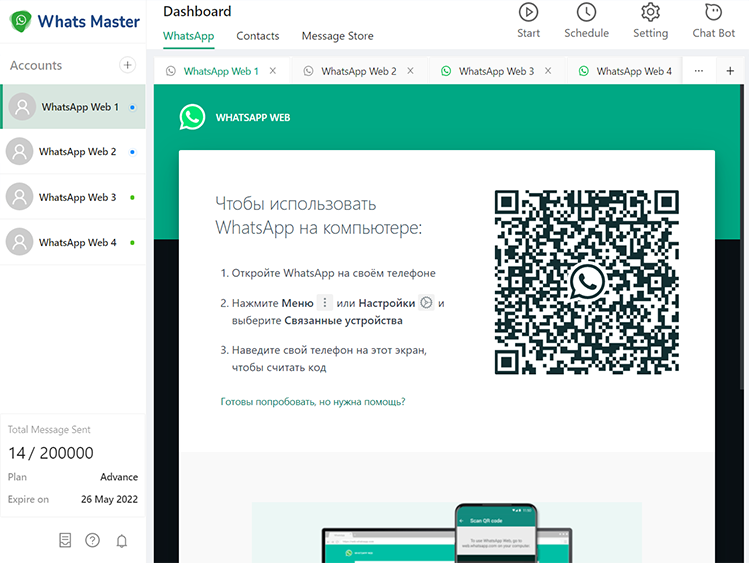Close the WhatsApp Web 1 tab
749x563 pixels.
click(x=273, y=71)
